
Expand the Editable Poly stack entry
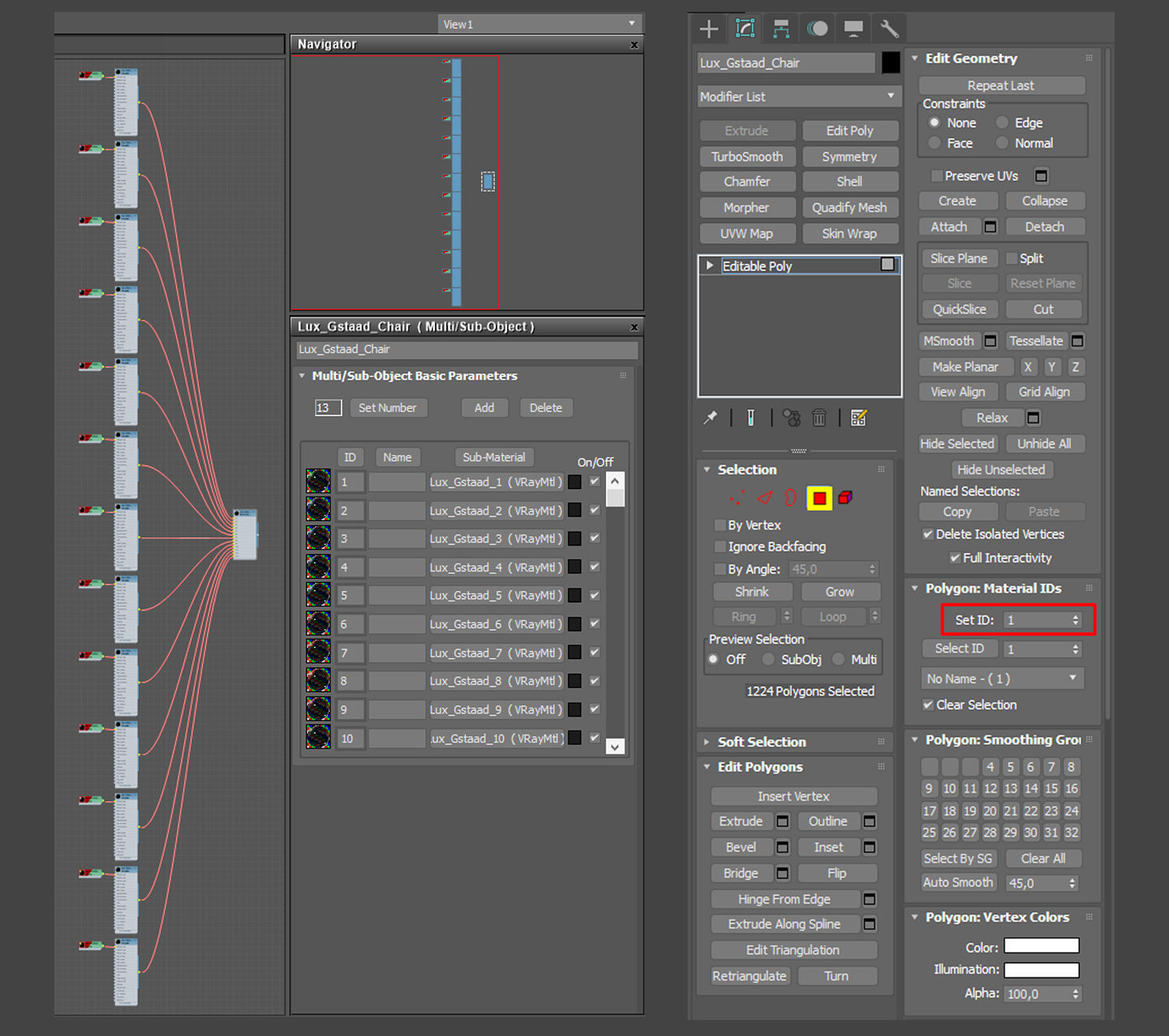(709, 265)
